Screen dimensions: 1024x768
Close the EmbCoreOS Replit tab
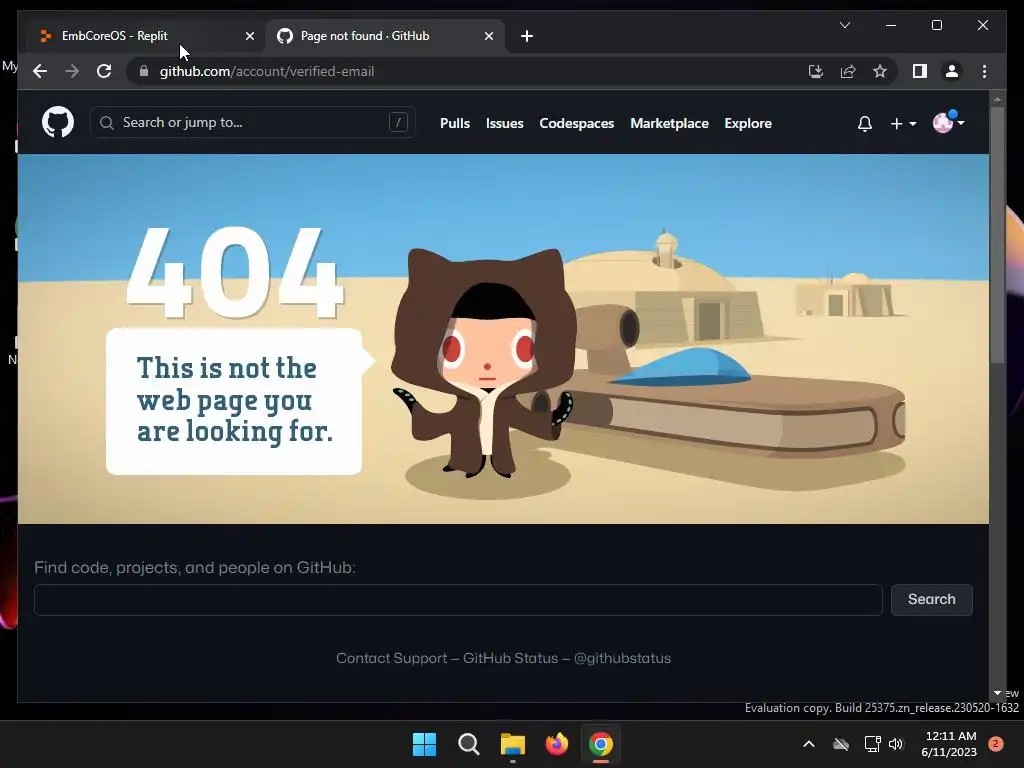pos(249,36)
